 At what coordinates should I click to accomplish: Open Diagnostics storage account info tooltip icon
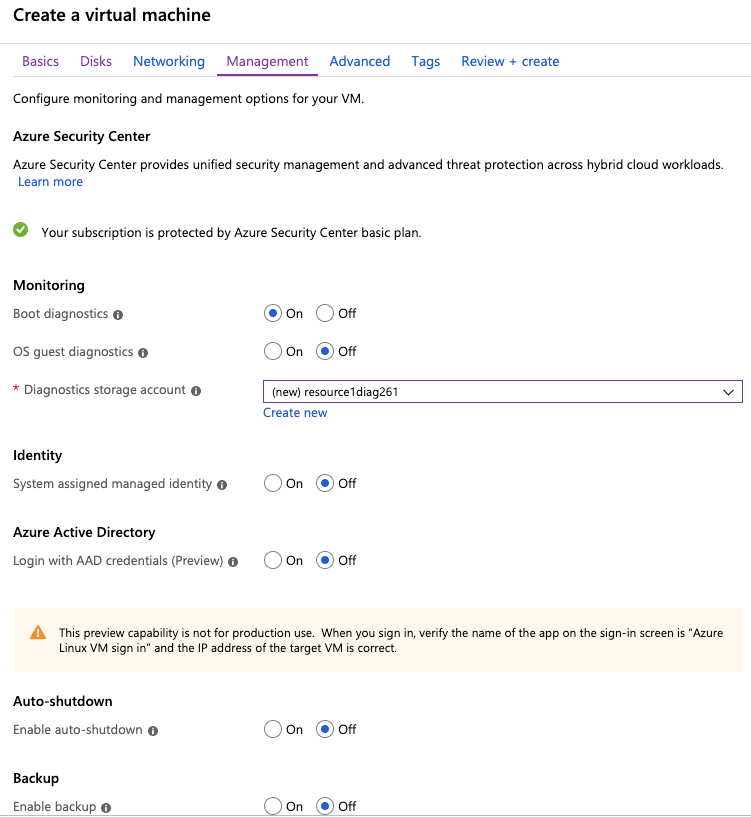[196, 391]
